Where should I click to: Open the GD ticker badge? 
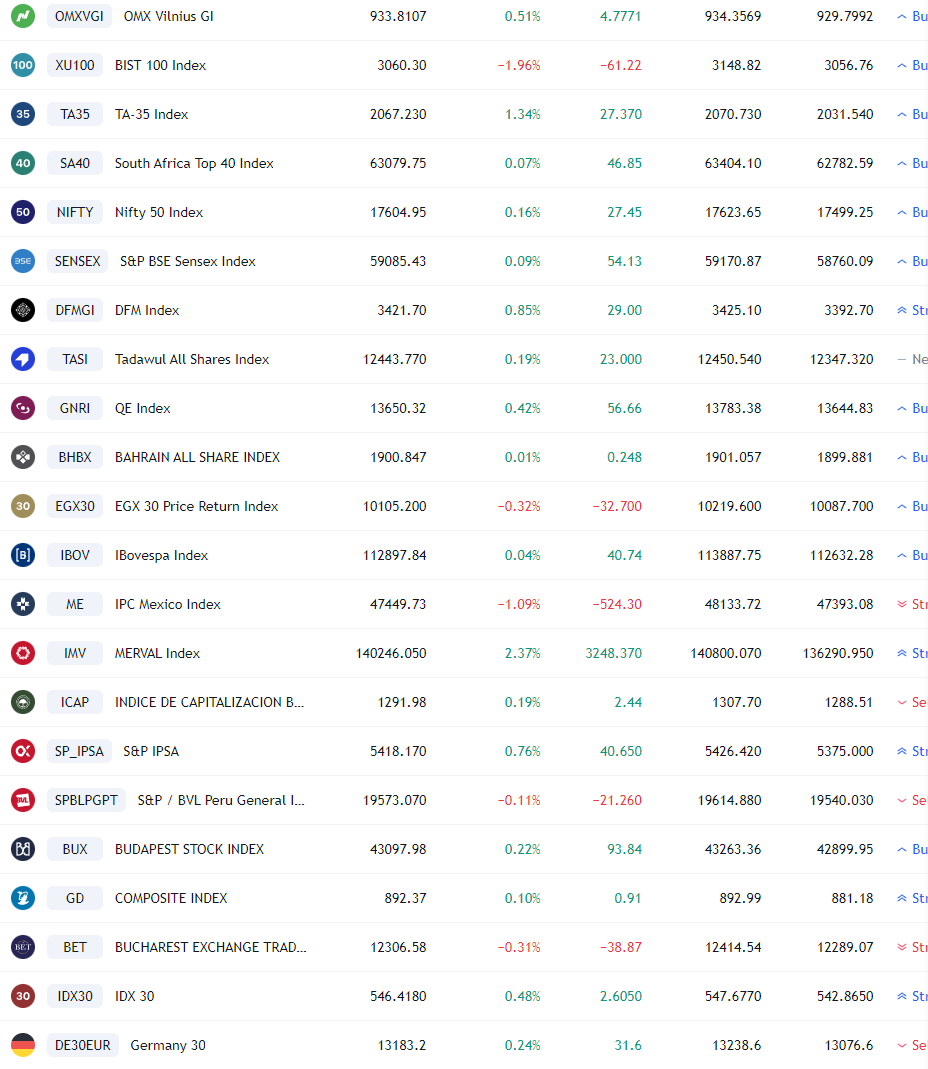(x=75, y=899)
